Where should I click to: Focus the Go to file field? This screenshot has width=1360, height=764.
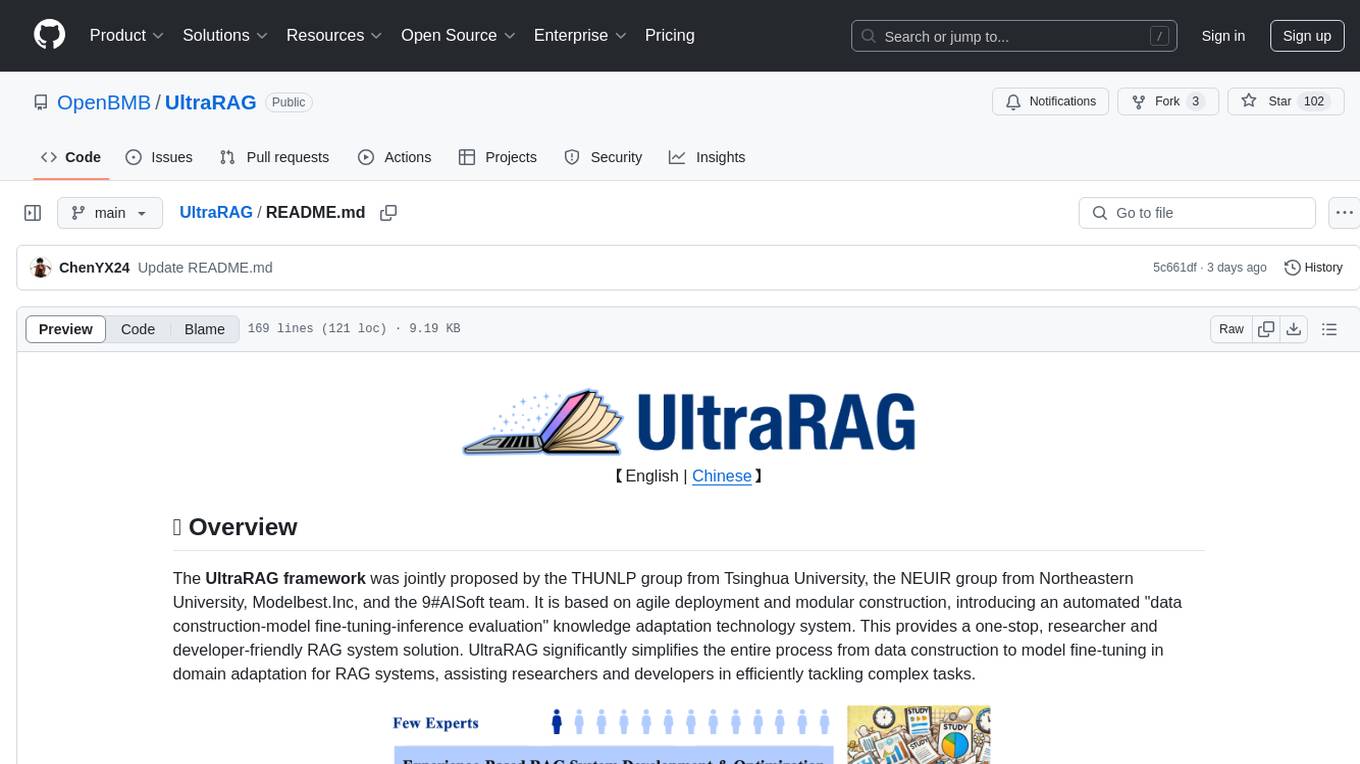(1197, 213)
